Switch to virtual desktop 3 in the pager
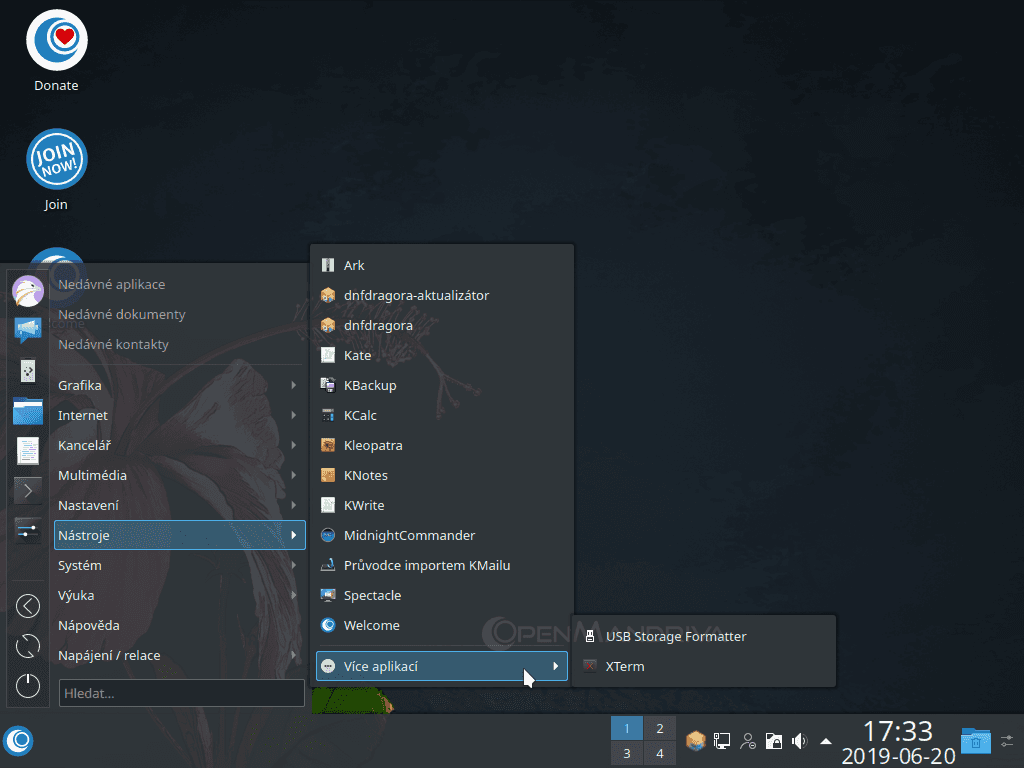1024x768 pixels. (627, 751)
